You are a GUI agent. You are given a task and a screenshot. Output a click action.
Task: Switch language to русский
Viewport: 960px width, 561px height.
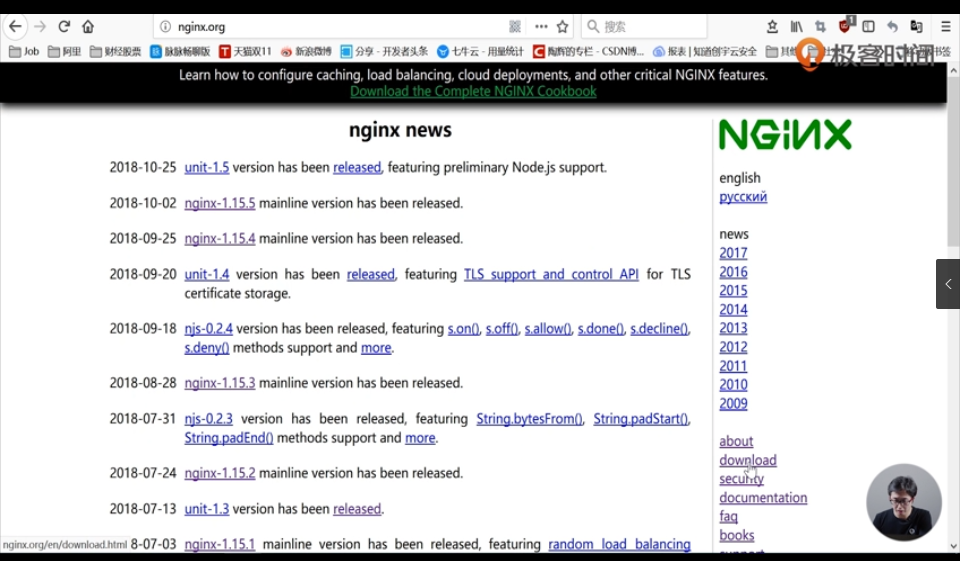[x=743, y=197]
